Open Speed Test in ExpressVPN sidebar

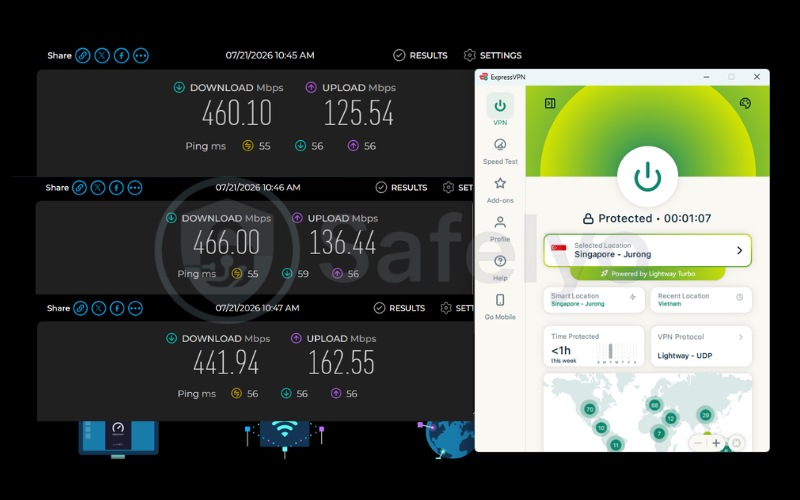tap(500, 152)
